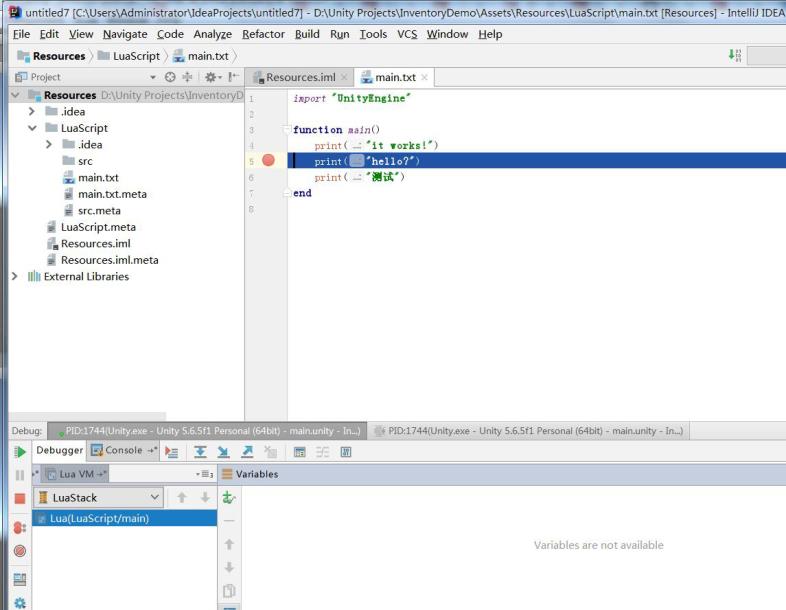Evaluate expression icon in debug toolbar

tap(299, 452)
